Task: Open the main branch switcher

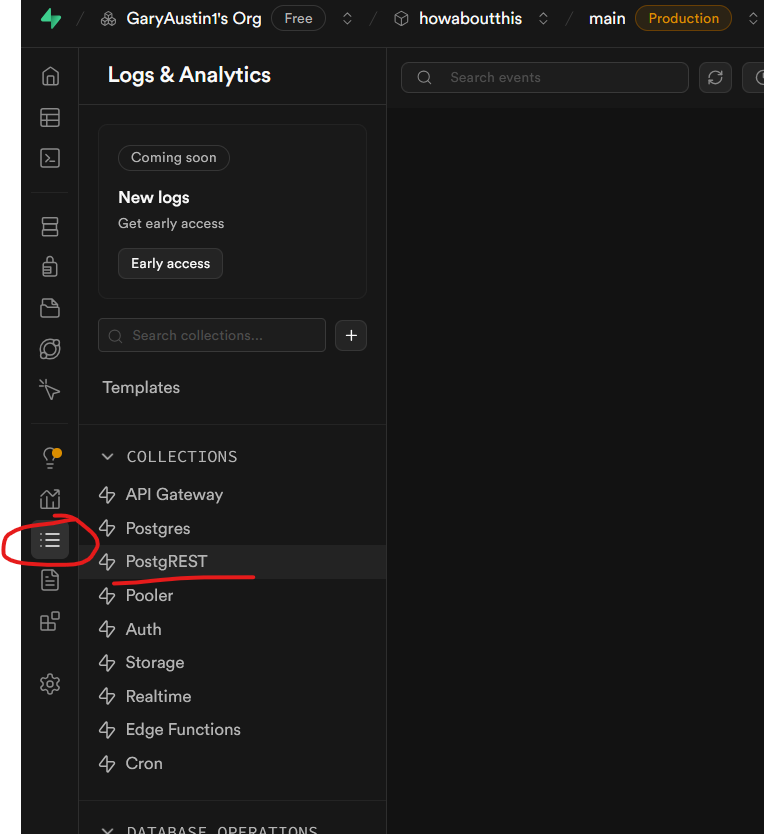Action: tap(752, 19)
